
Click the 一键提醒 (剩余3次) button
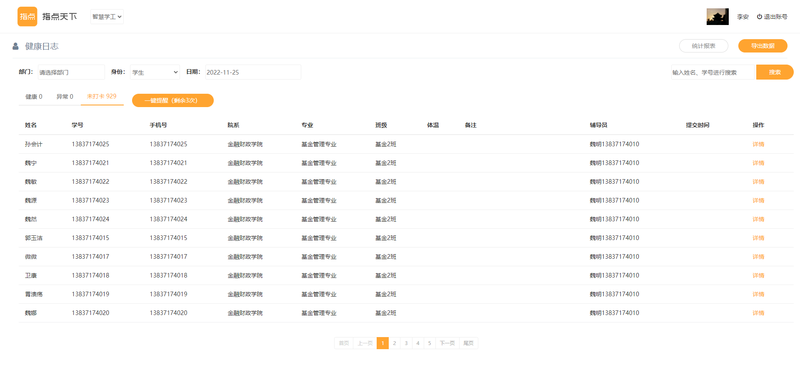coord(172,101)
